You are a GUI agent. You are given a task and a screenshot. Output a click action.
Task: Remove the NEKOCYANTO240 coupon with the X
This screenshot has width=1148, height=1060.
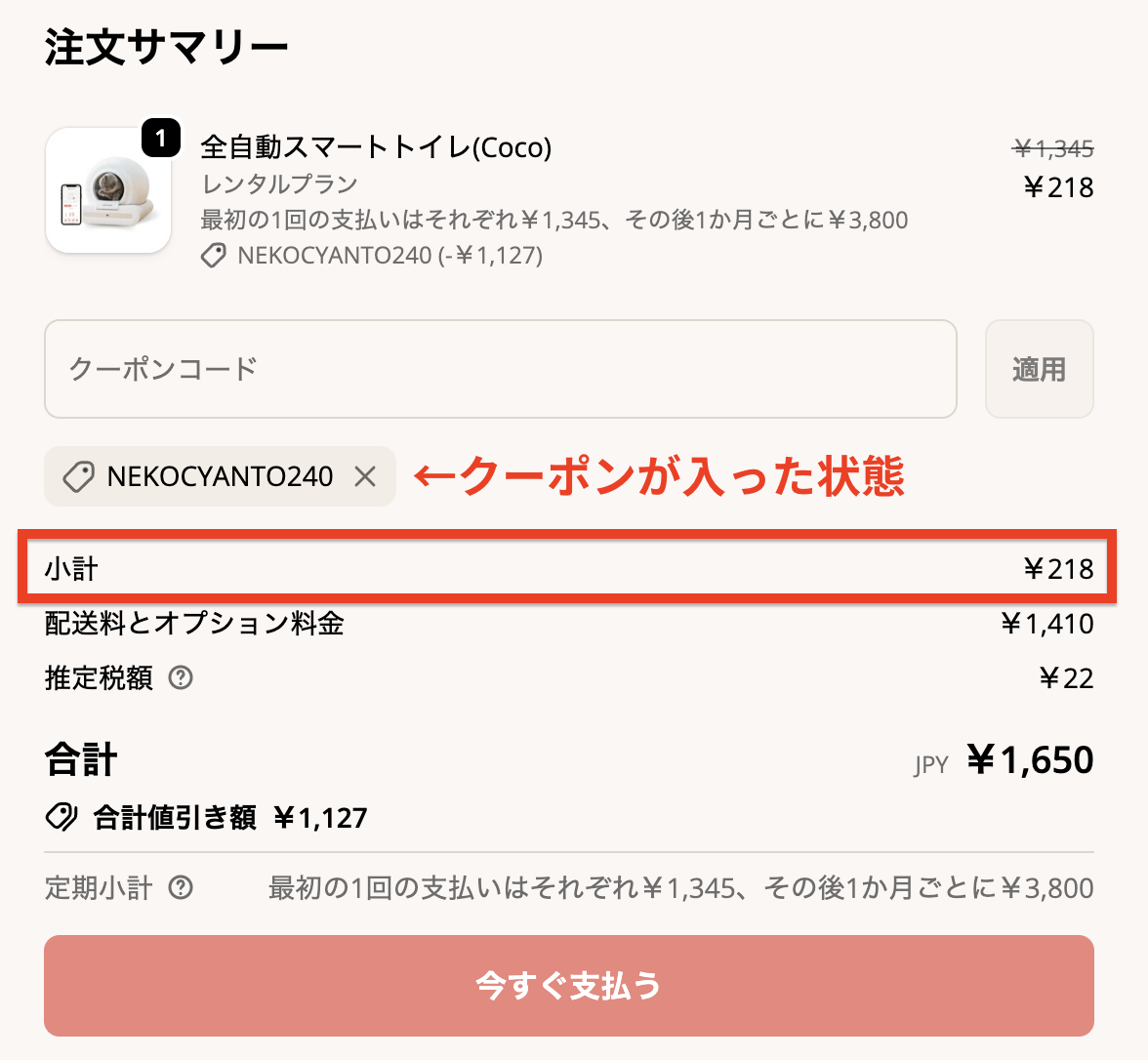[365, 476]
